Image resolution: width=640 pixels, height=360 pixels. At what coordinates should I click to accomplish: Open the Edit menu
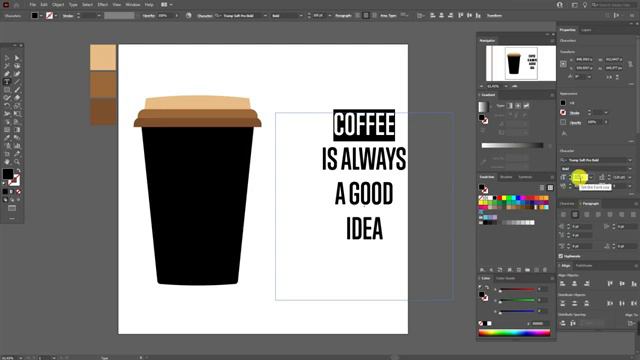[x=44, y=5]
